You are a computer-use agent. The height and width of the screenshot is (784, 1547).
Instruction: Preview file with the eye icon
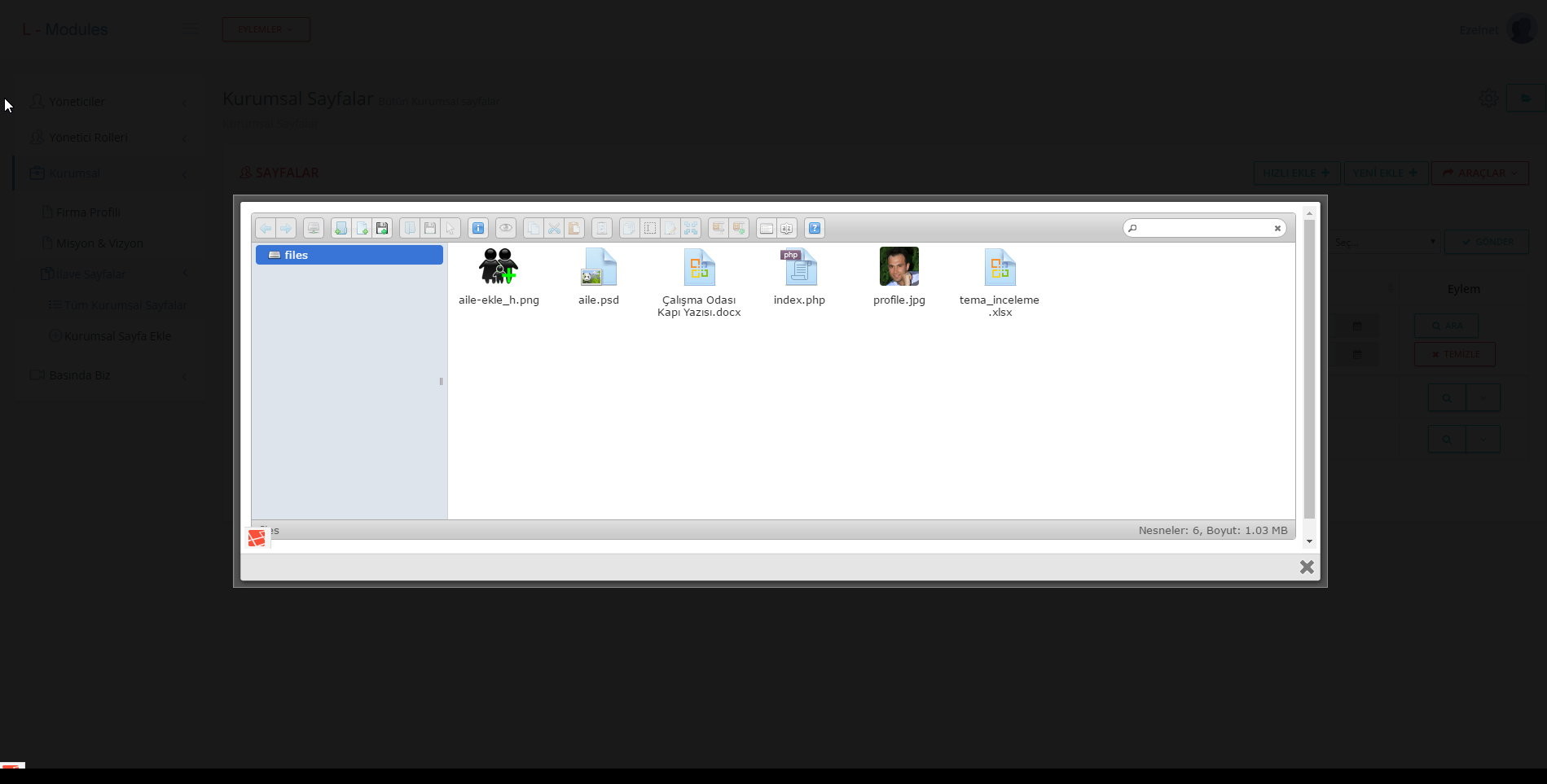point(506,228)
